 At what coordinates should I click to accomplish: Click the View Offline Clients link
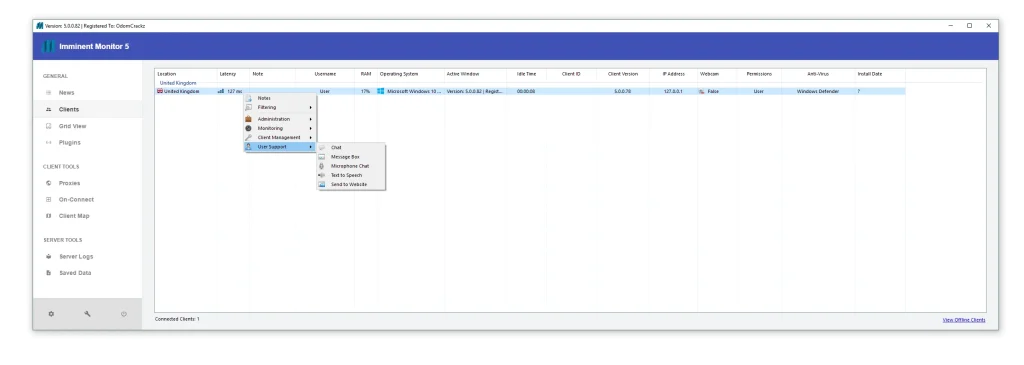pyautogui.click(x=964, y=320)
